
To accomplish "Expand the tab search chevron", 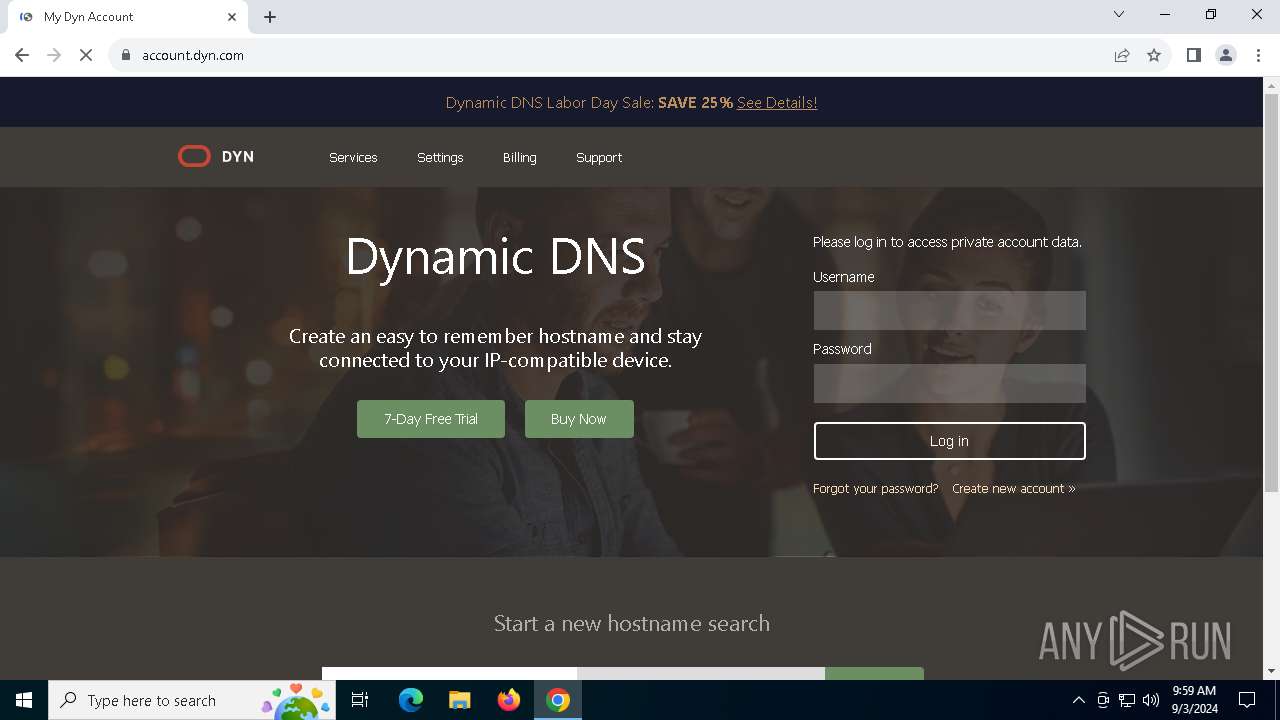I will pyautogui.click(x=1119, y=14).
